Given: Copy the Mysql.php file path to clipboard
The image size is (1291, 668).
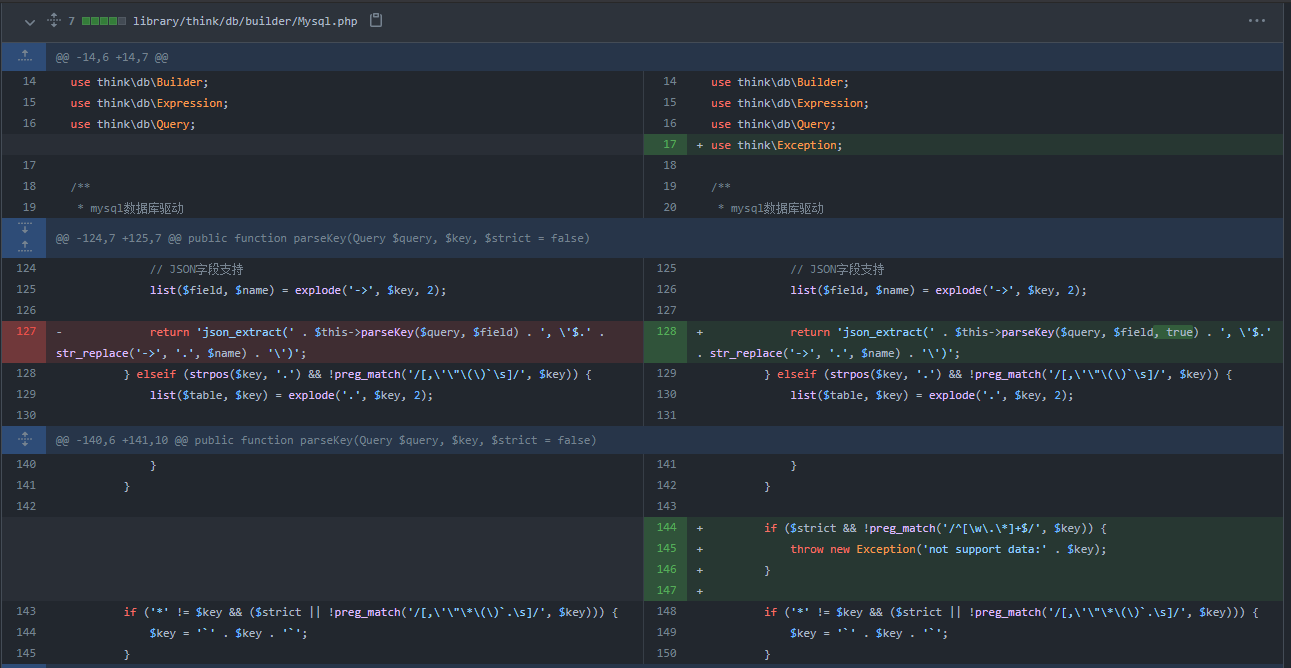Looking at the screenshot, I should click(x=376, y=21).
